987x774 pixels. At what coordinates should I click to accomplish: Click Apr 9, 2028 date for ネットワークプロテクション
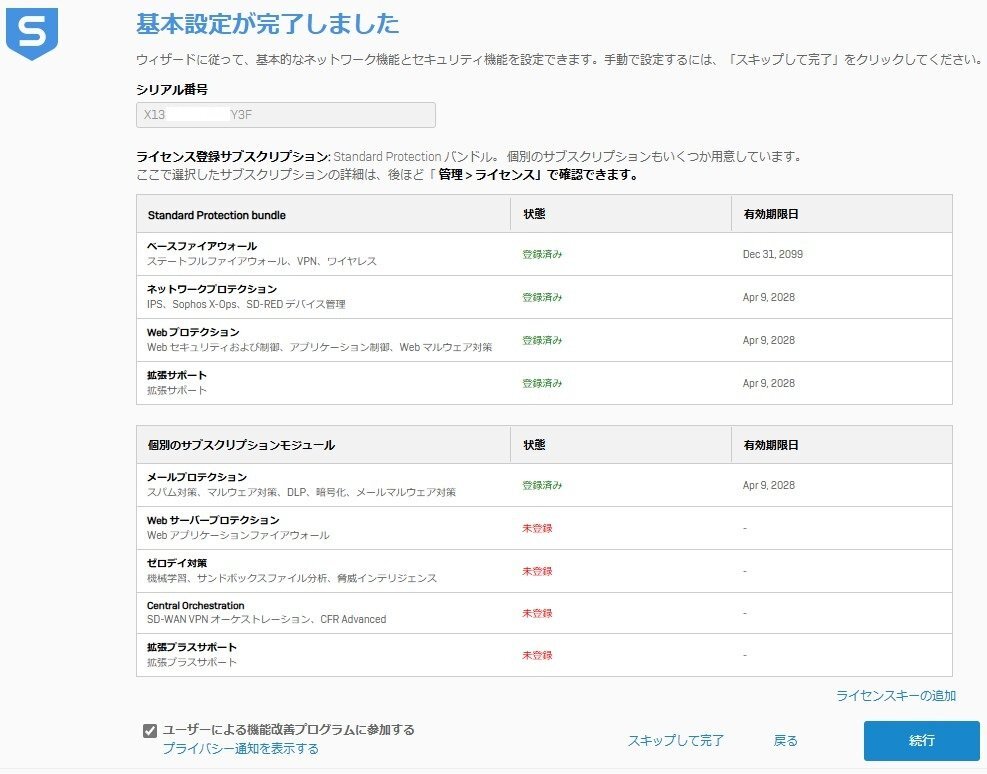(x=769, y=297)
